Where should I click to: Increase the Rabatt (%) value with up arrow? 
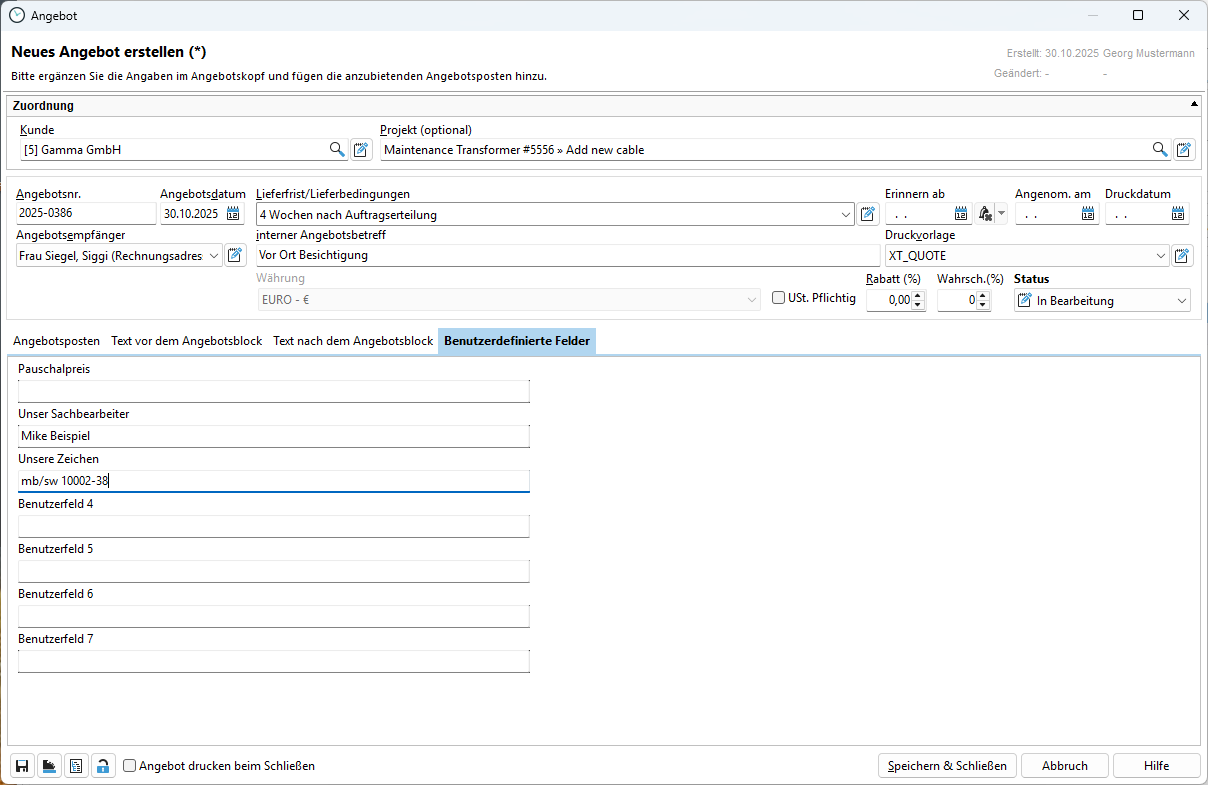click(x=919, y=295)
